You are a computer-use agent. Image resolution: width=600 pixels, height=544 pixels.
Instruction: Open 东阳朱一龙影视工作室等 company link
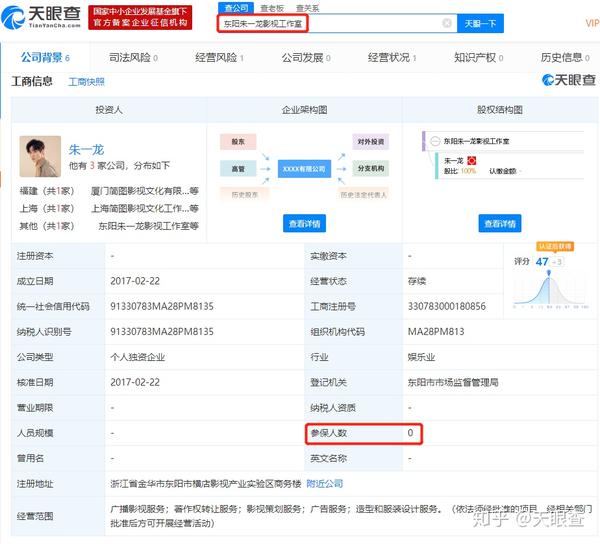(x=149, y=226)
